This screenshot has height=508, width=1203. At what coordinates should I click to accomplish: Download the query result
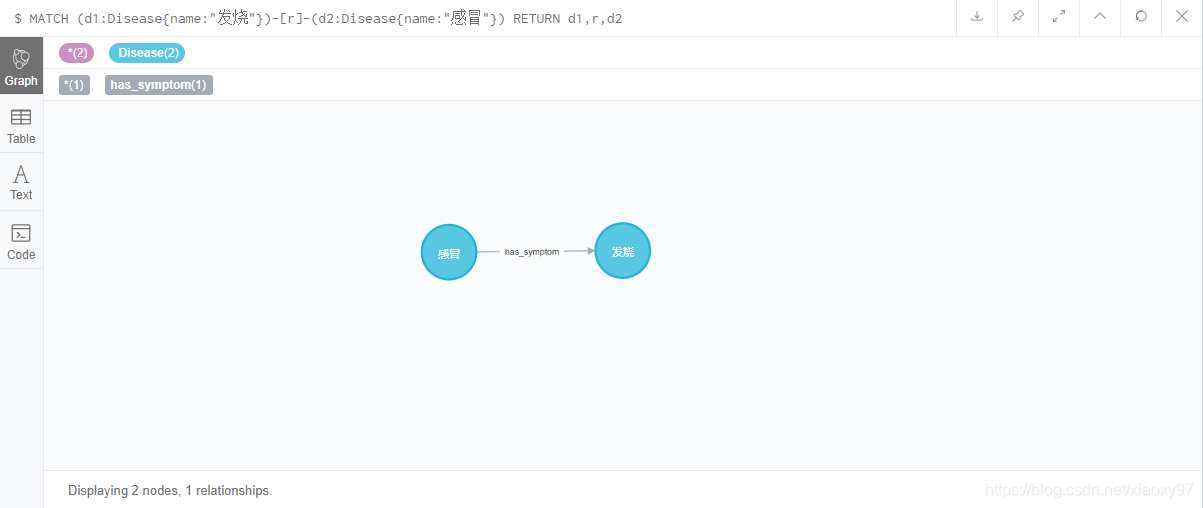[x=977, y=17]
